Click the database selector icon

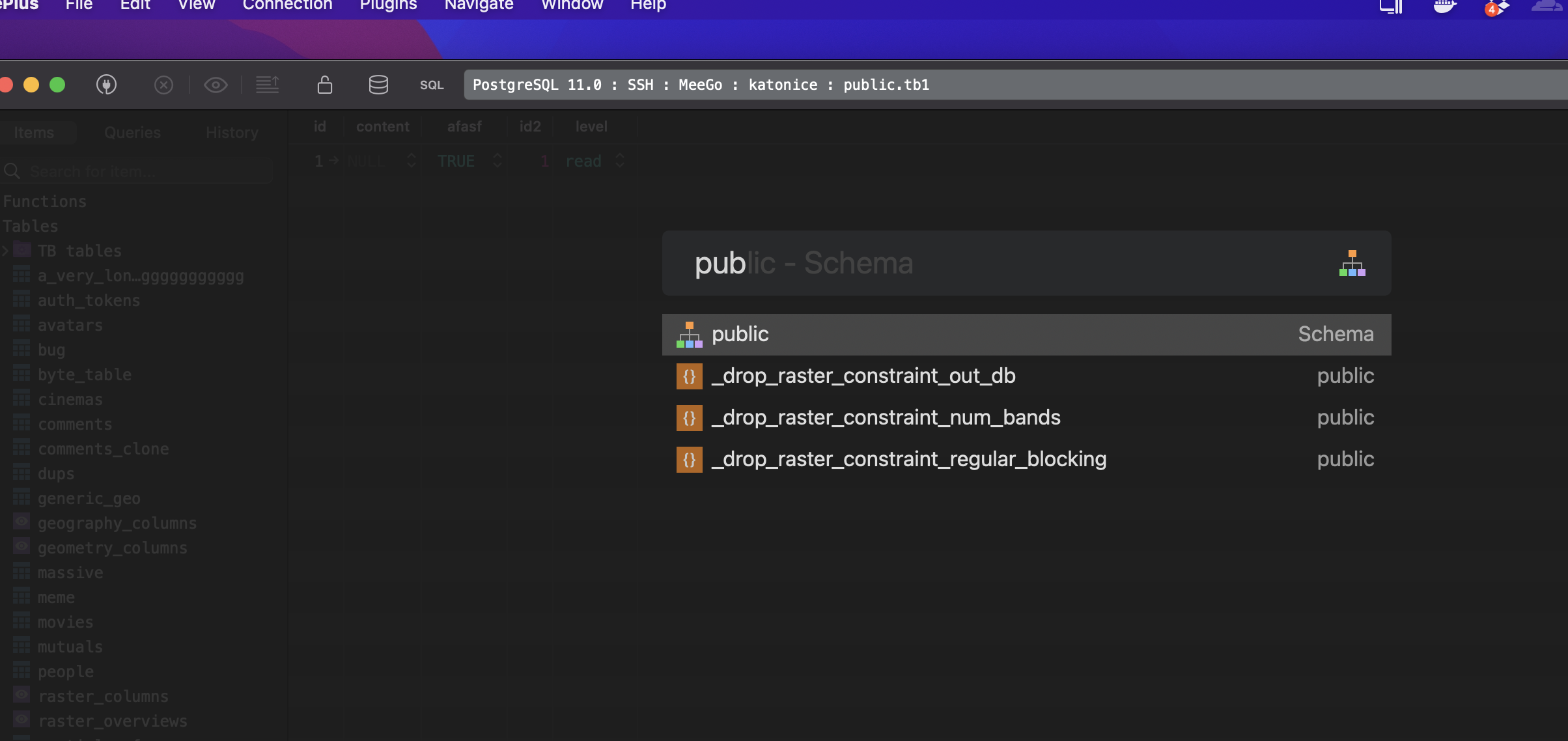378,85
